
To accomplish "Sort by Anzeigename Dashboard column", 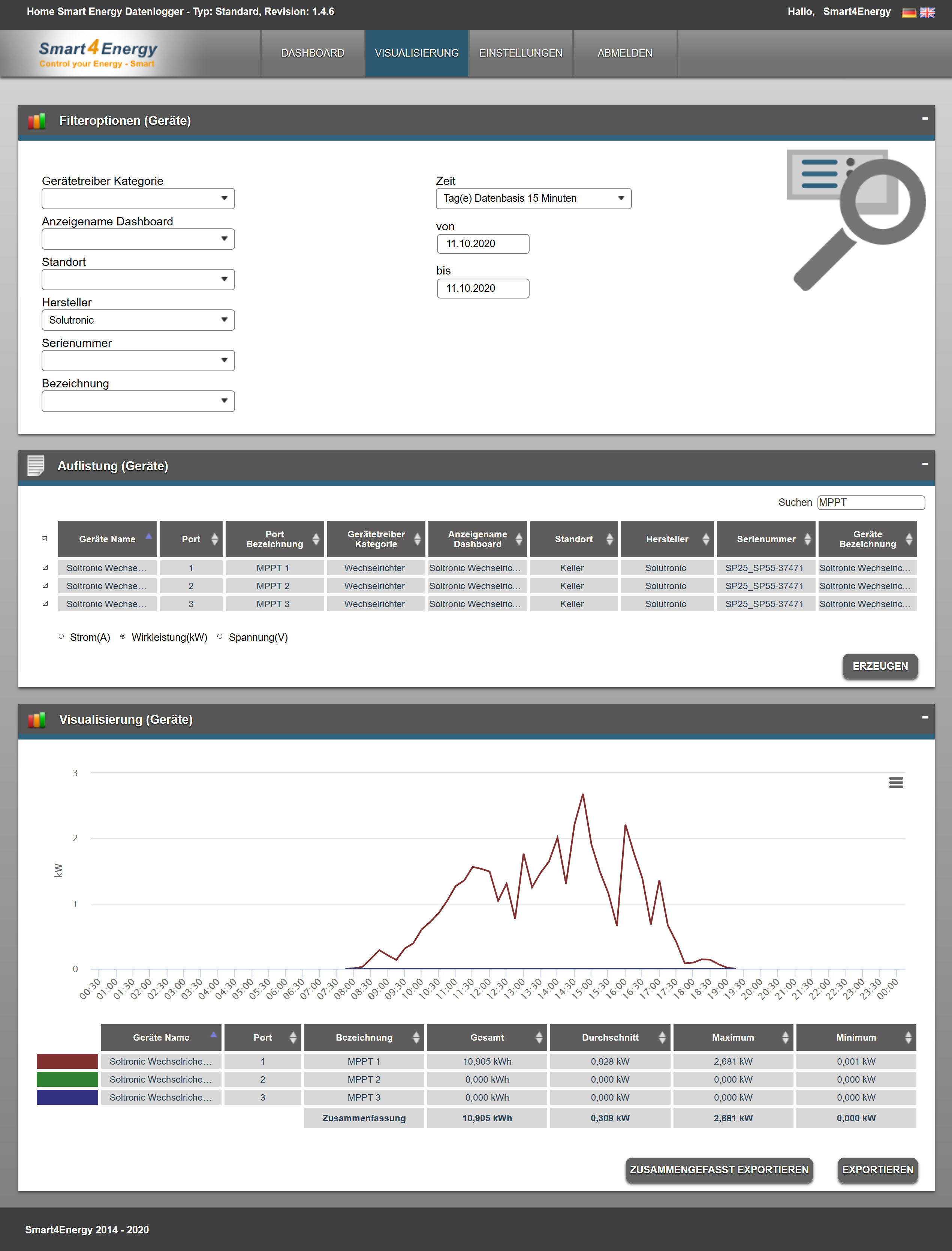I will point(477,538).
